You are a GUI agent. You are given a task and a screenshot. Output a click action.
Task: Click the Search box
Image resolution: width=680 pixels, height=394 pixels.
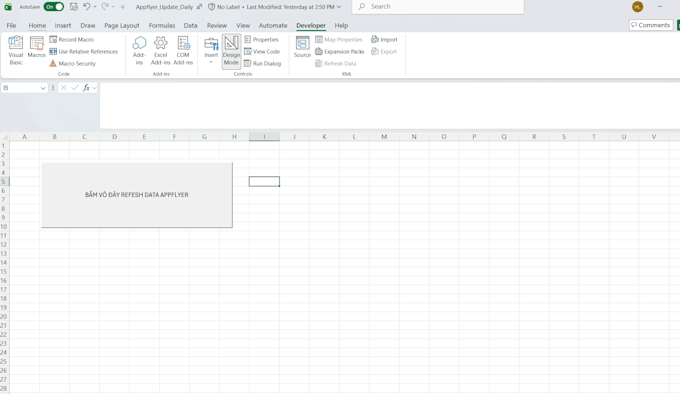(x=438, y=7)
